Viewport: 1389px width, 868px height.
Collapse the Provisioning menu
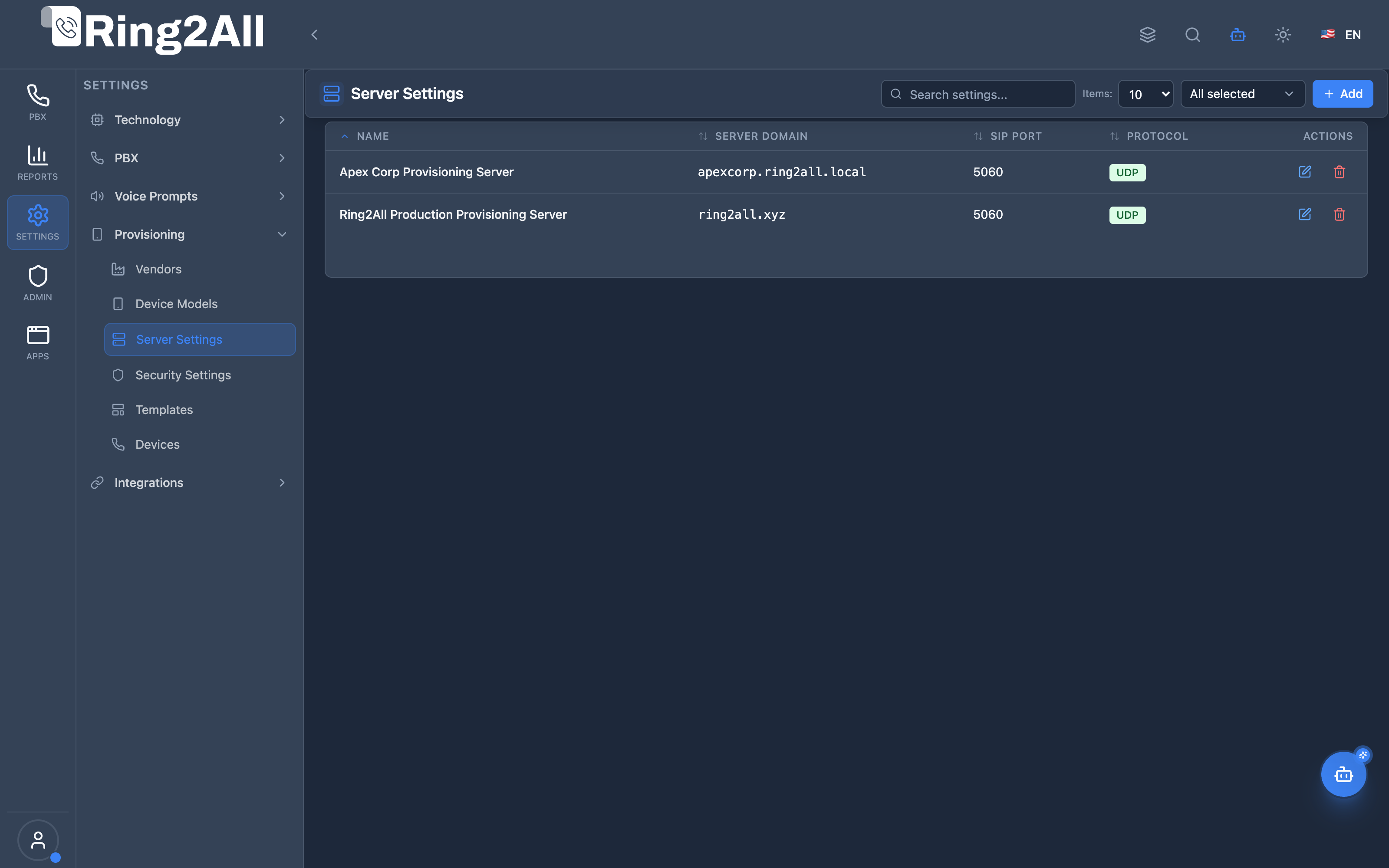(x=189, y=234)
